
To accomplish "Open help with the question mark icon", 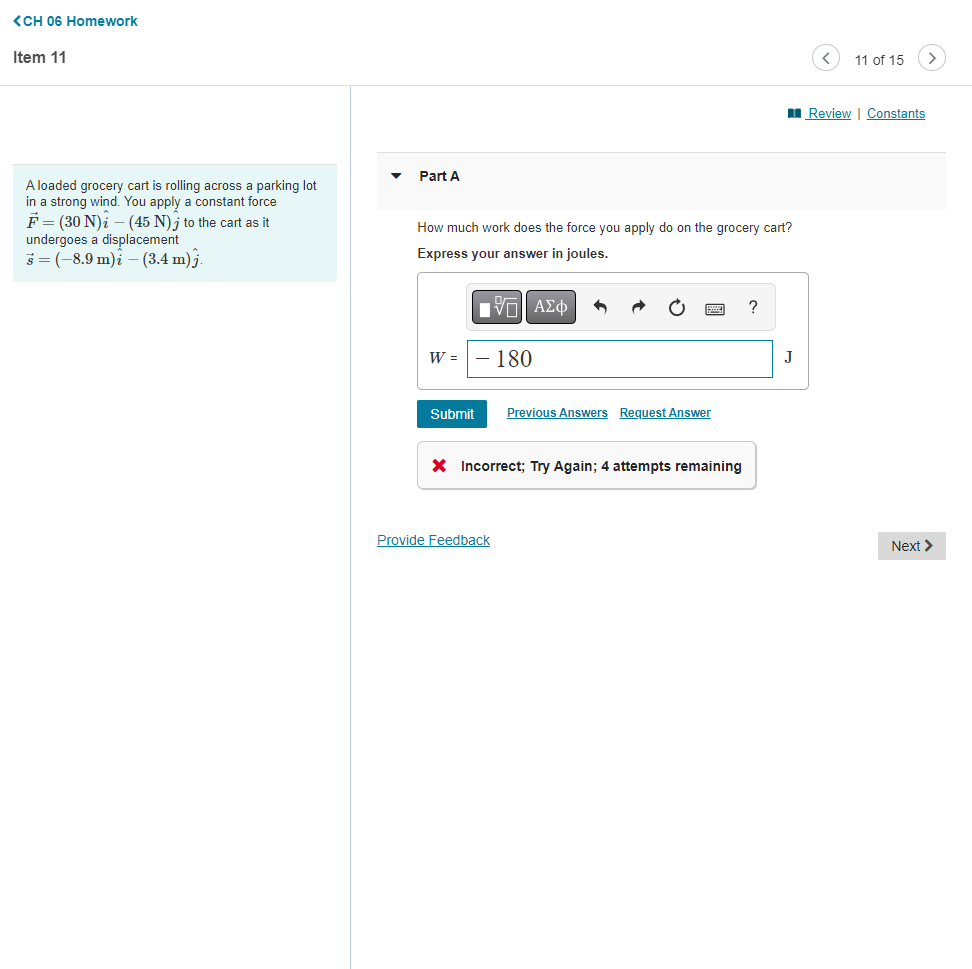I will tap(752, 307).
